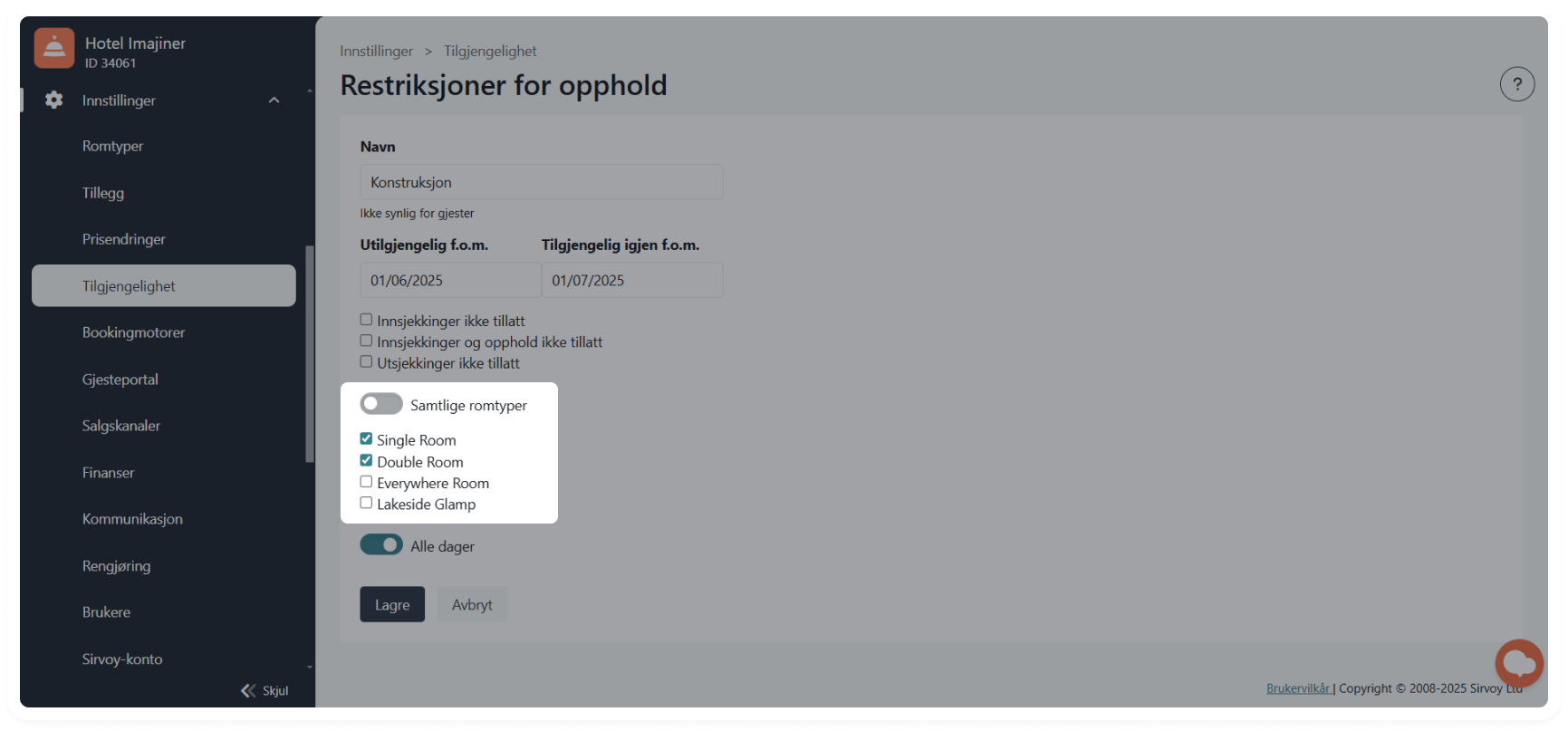The image size is (1568, 731).
Task: Open the Brukervilkår link
Action: (1298, 688)
